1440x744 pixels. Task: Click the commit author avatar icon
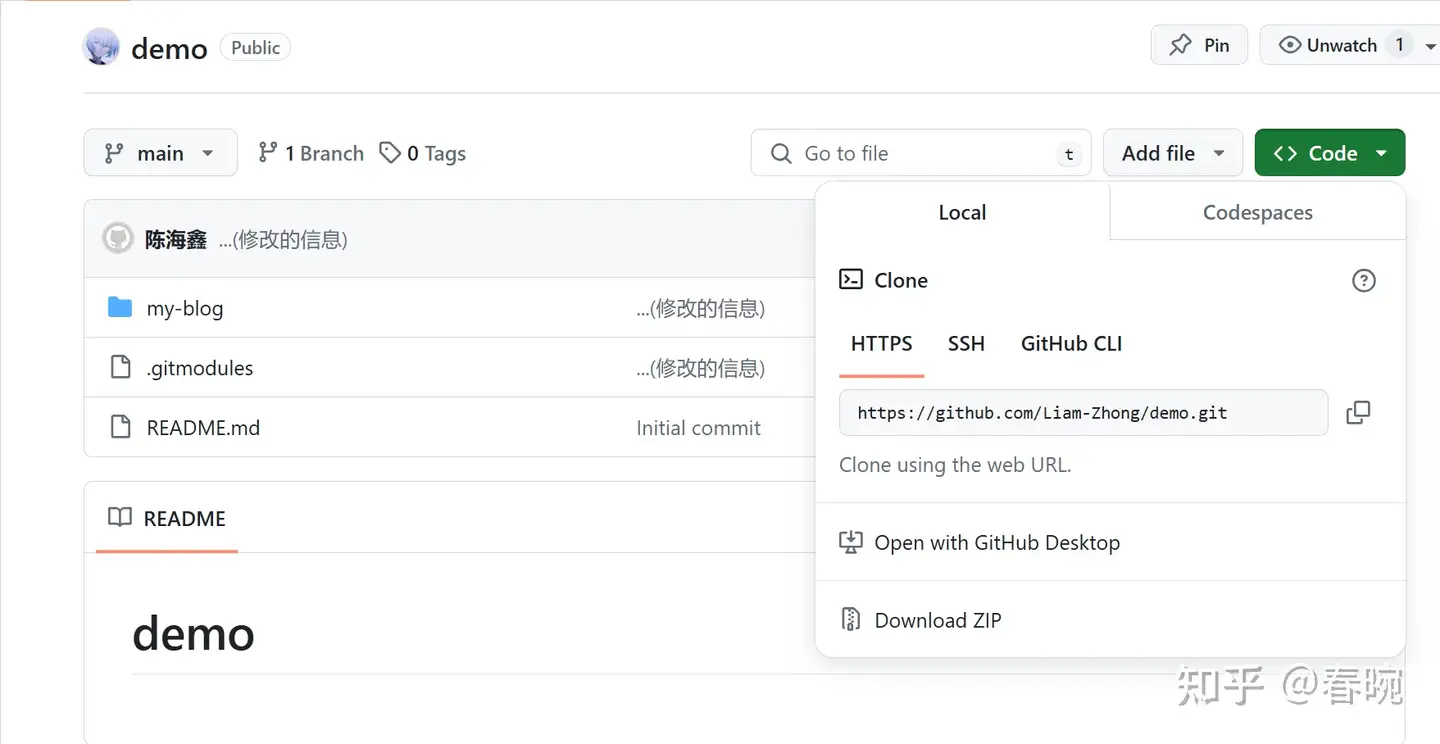click(x=118, y=238)
